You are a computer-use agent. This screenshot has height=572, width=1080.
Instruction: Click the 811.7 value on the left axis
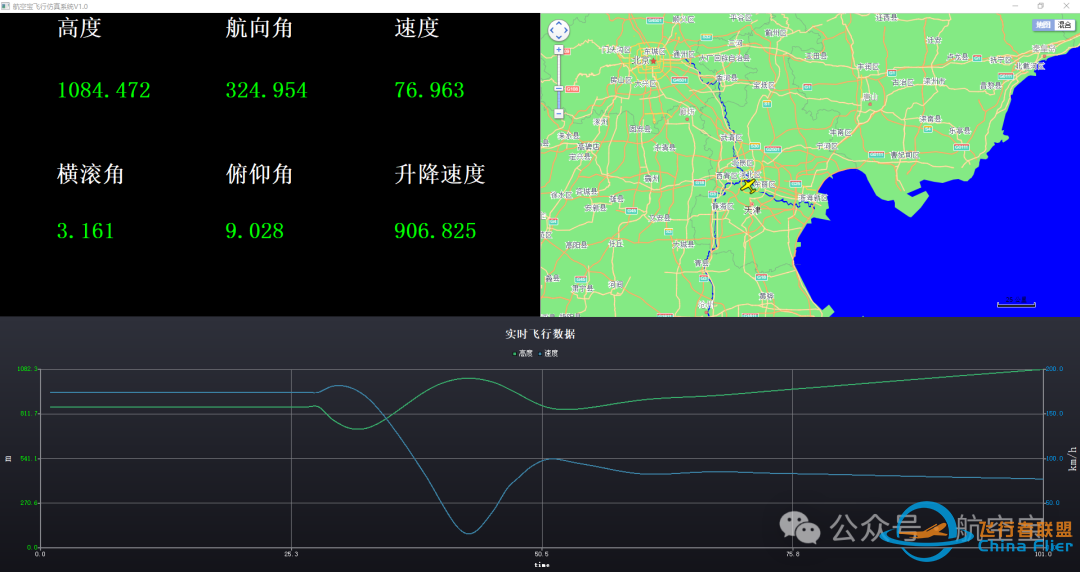[x=29, y=413]
